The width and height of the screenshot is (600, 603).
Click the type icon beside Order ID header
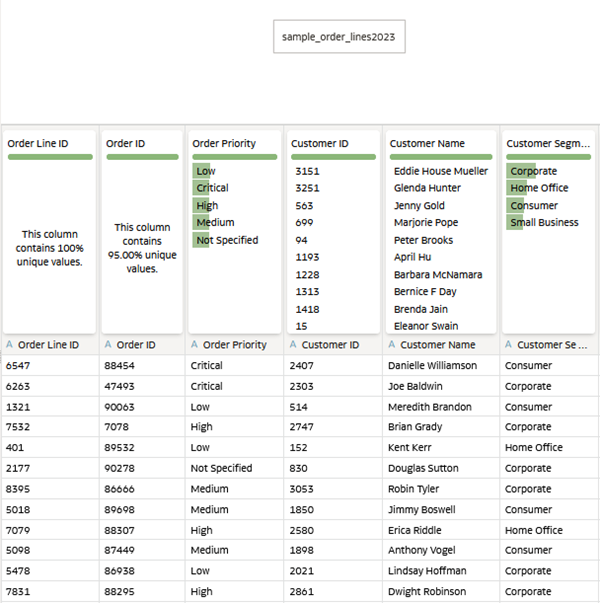[108, 345]
